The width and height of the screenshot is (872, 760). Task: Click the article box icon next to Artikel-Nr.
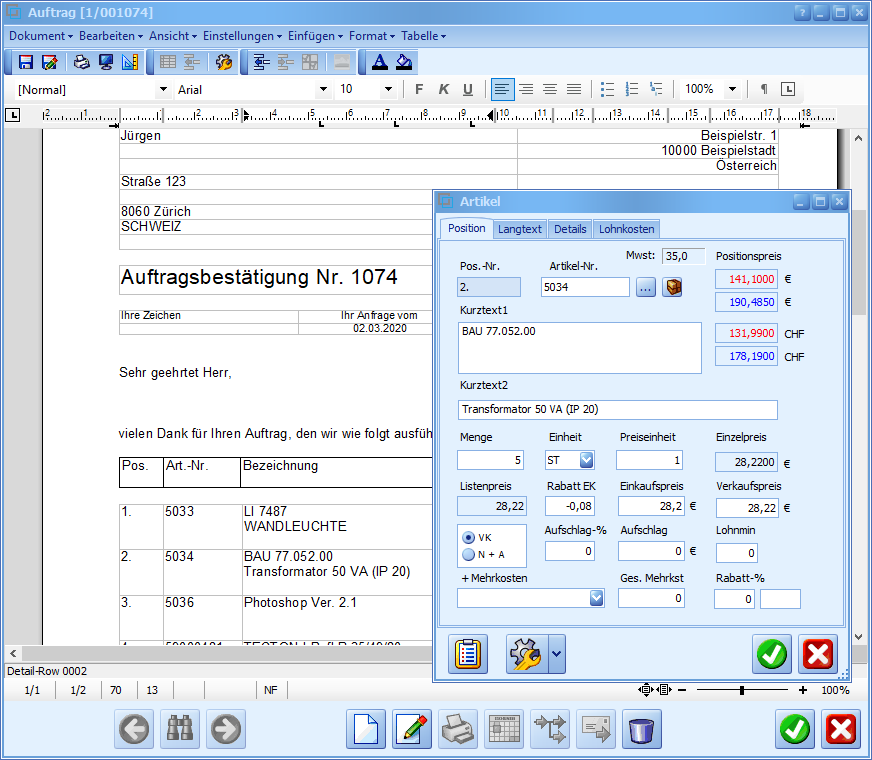672,287
